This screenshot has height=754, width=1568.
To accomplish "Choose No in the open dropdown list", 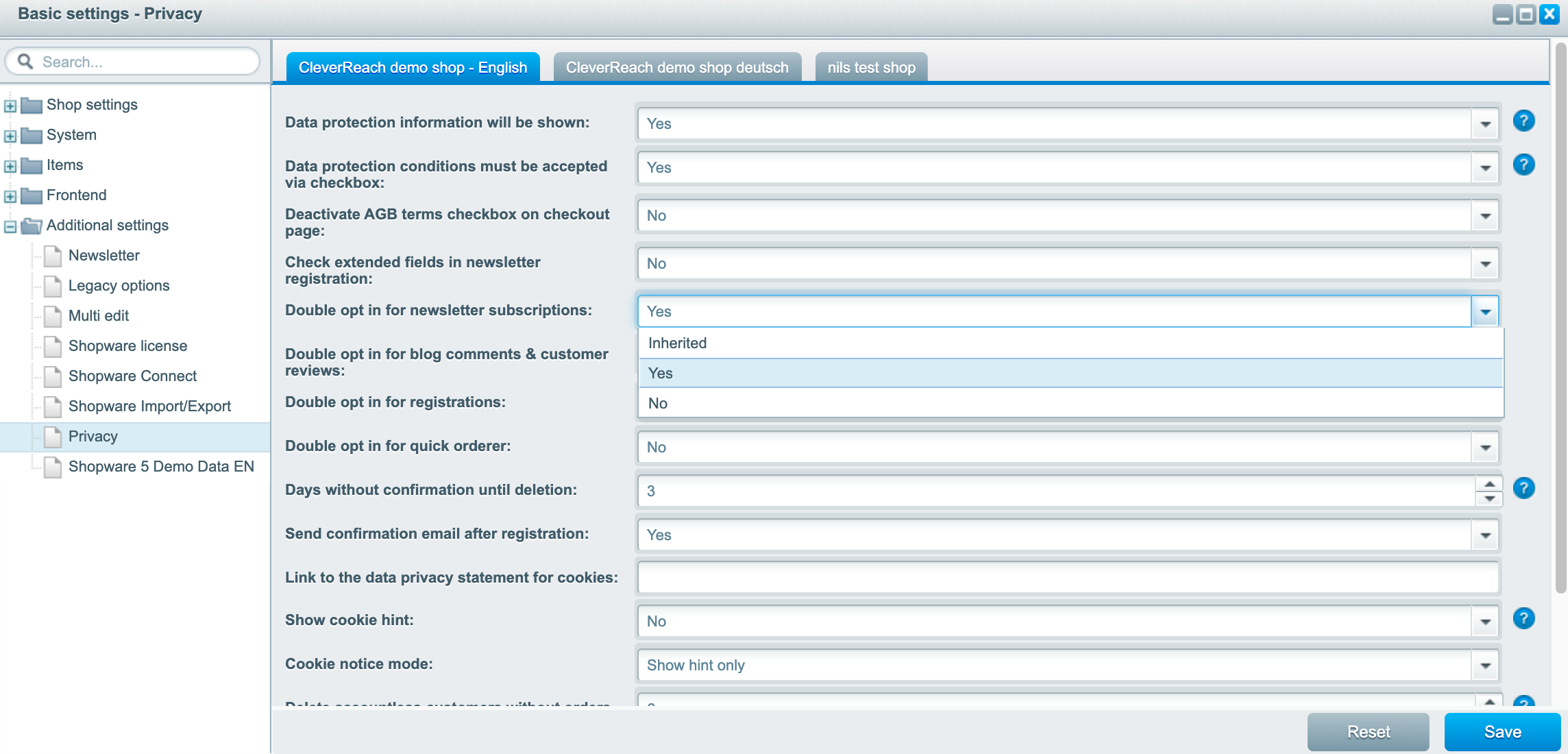I will tap(658, 403).
